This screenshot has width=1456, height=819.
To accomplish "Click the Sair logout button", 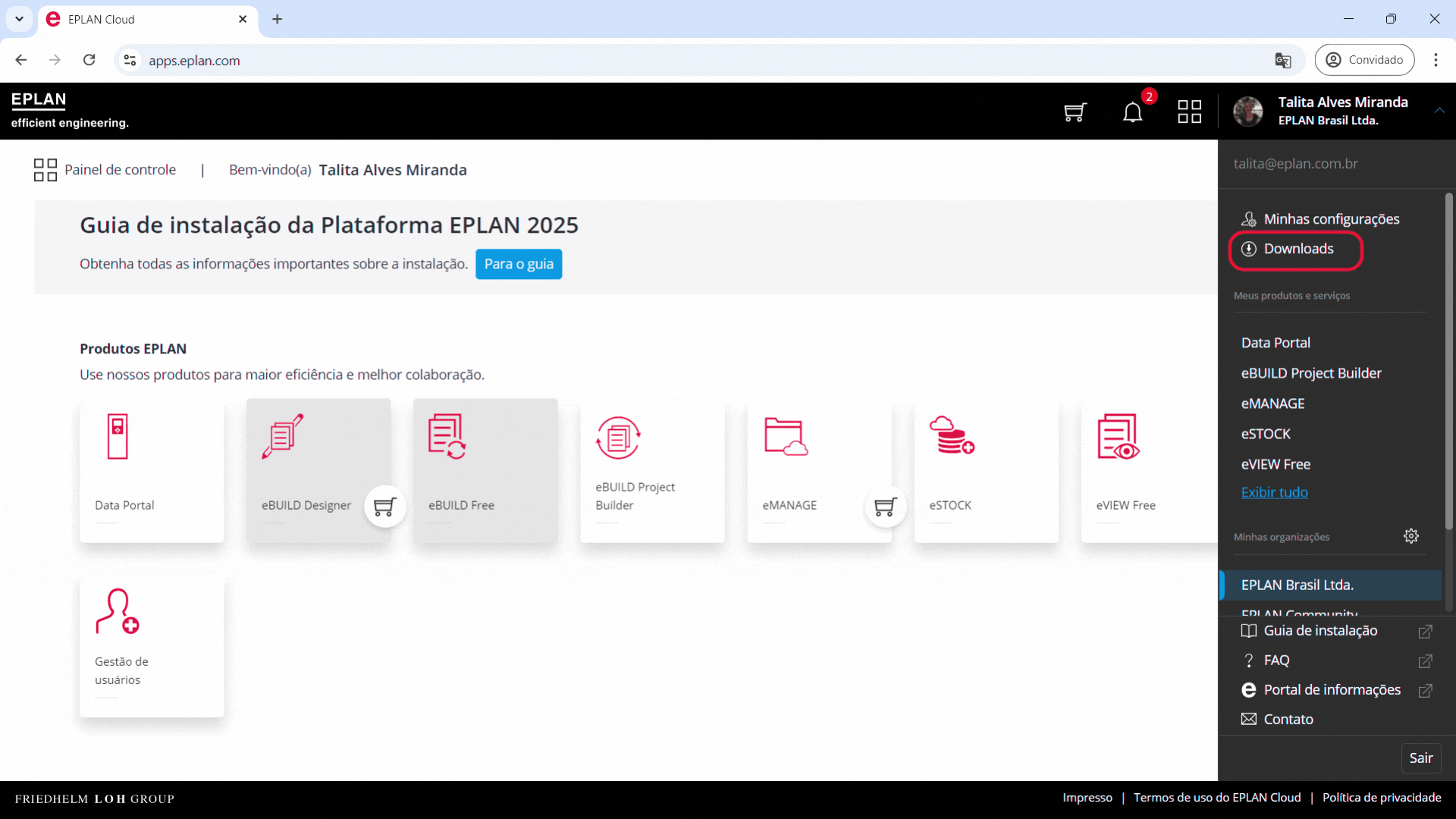I will tap(1420, 758).
